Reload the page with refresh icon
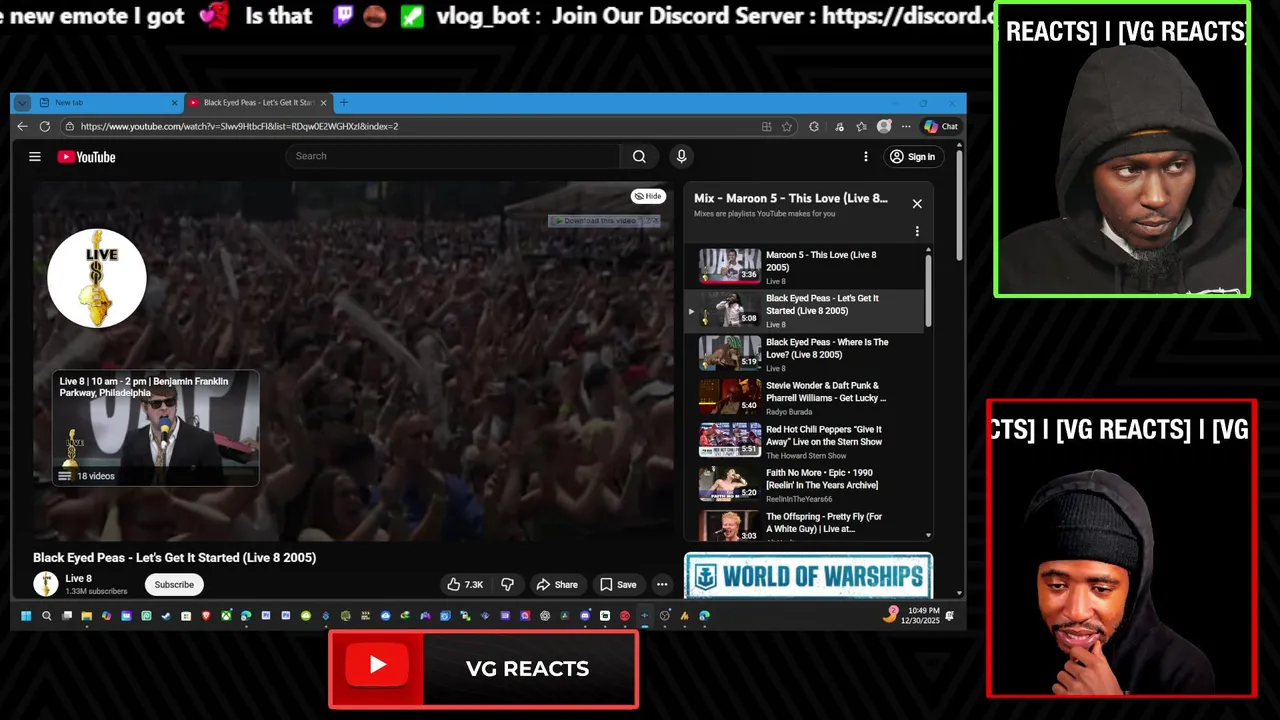This screenshot has width=1280, height=720. [x=45, y=126]
